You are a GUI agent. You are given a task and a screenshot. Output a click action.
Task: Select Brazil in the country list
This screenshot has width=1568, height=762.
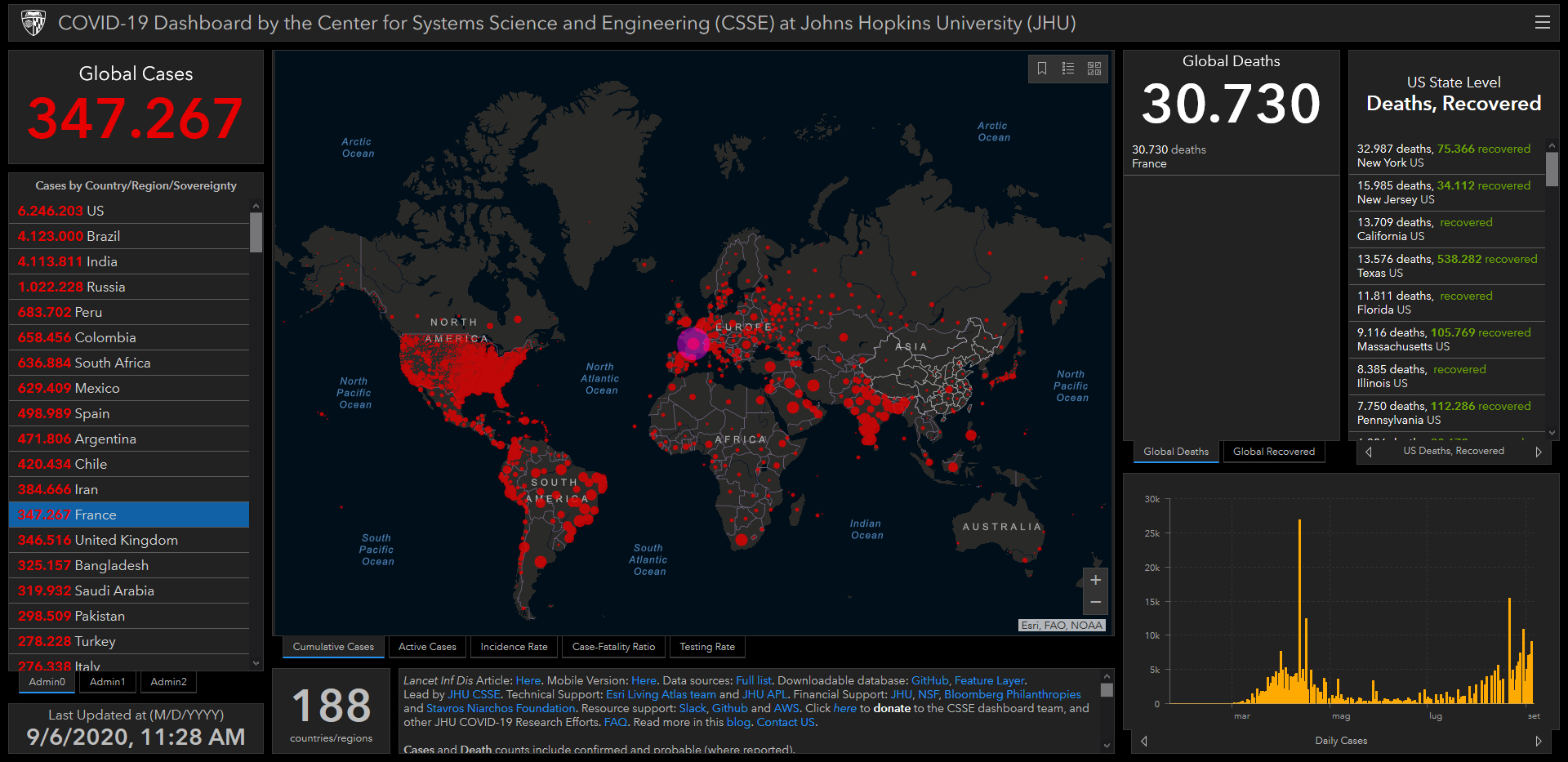coord(129,236)
